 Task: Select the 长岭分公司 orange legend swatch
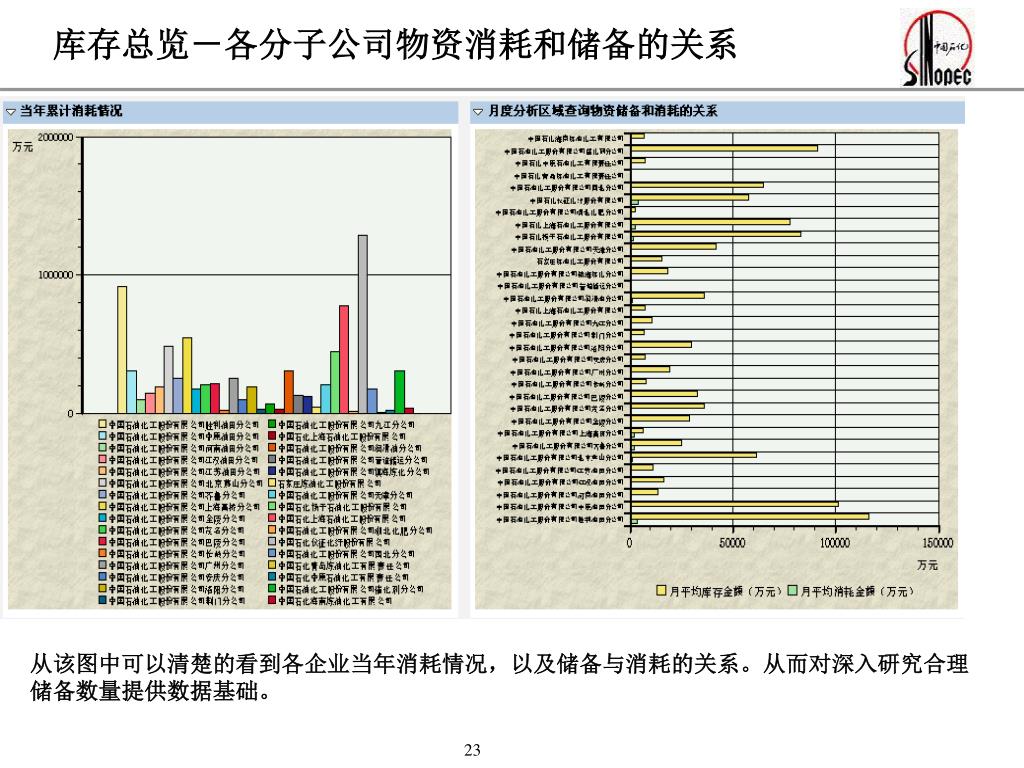coord(103,554)
